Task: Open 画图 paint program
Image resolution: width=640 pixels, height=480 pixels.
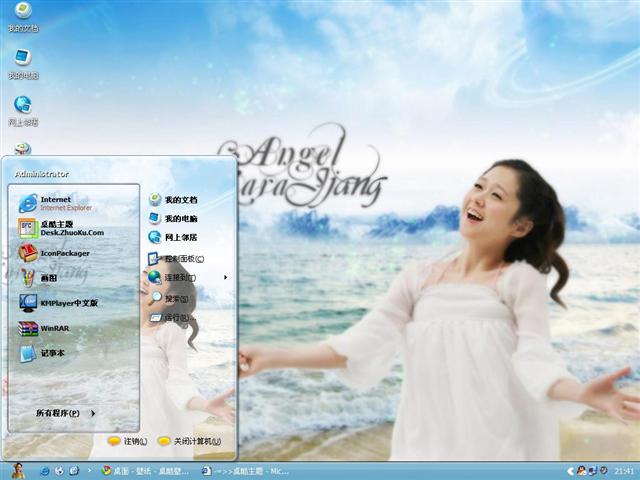Action: (x=38, y=278)
